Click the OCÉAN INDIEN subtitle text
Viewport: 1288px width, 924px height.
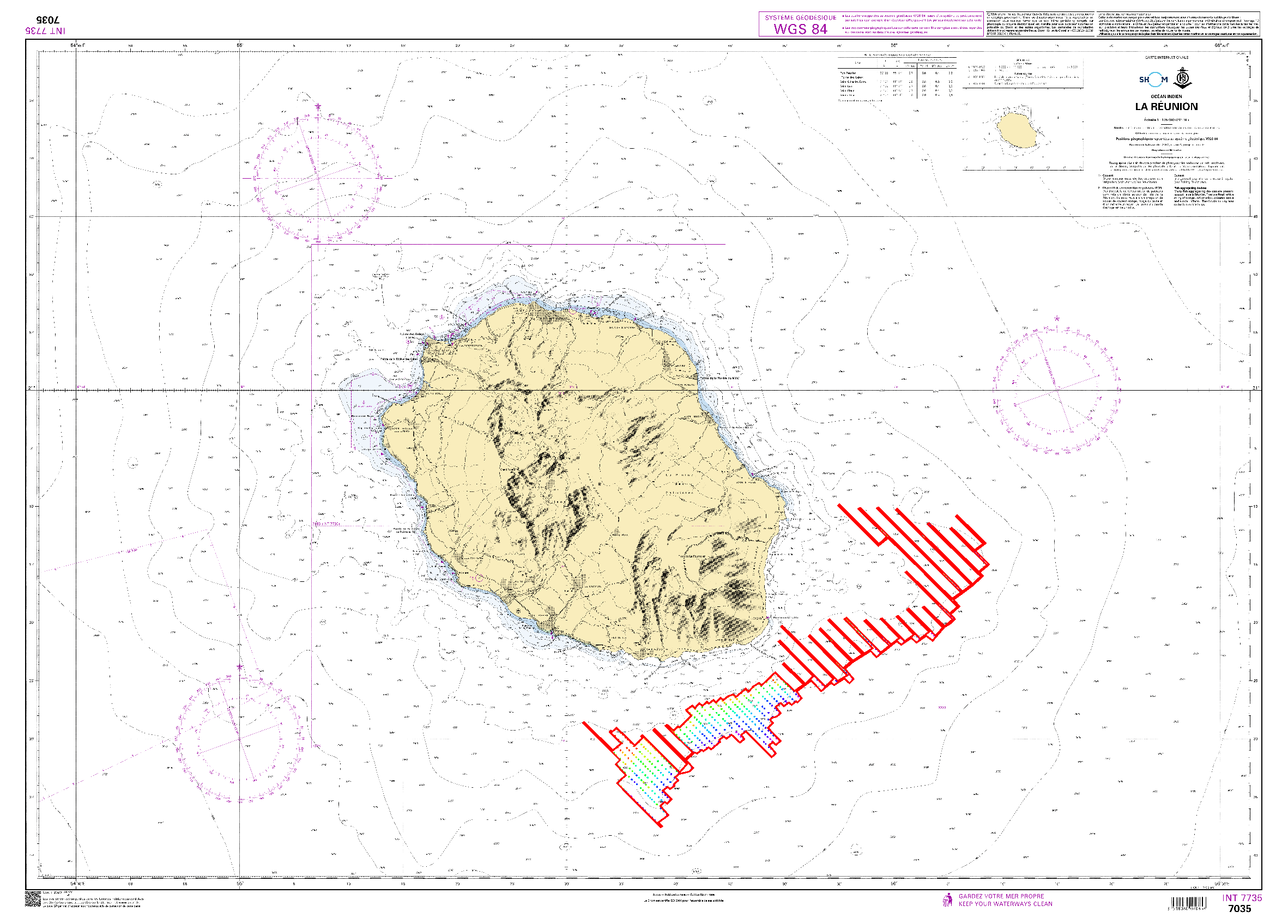1166,96
